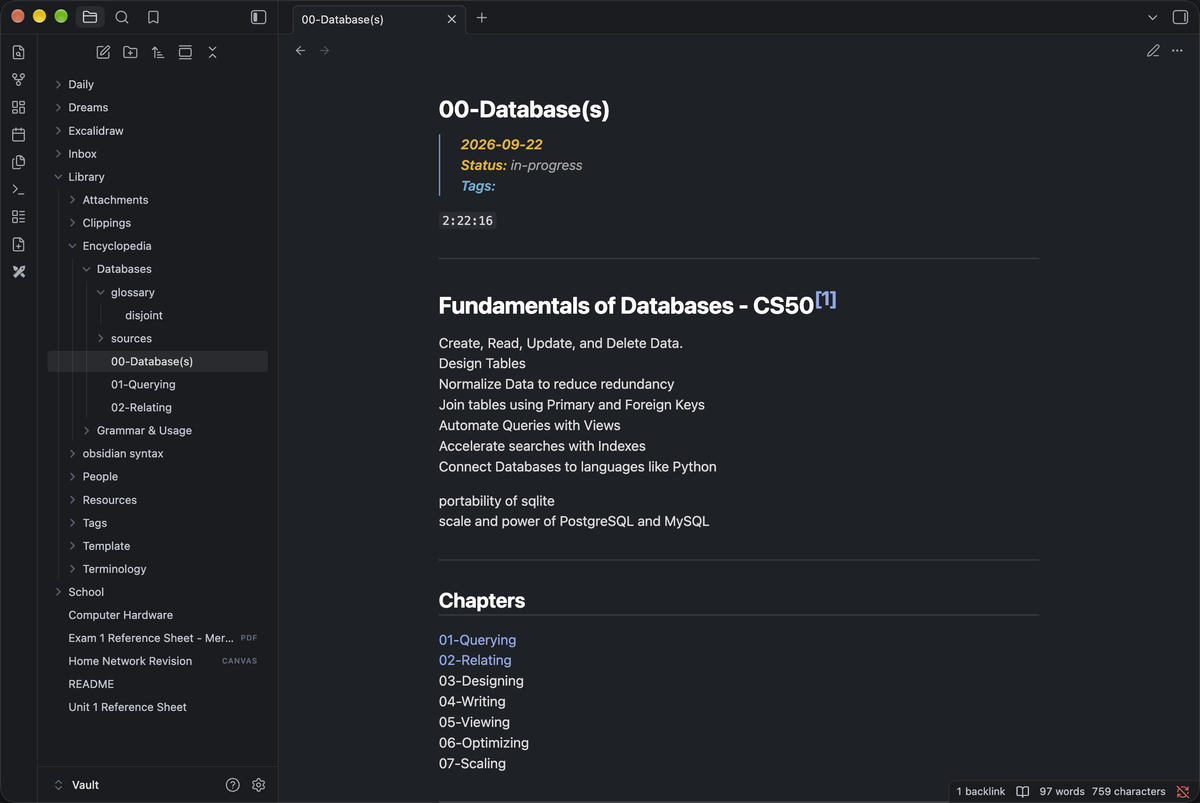
Task: Change sort order icon
Action: [158, 52]
